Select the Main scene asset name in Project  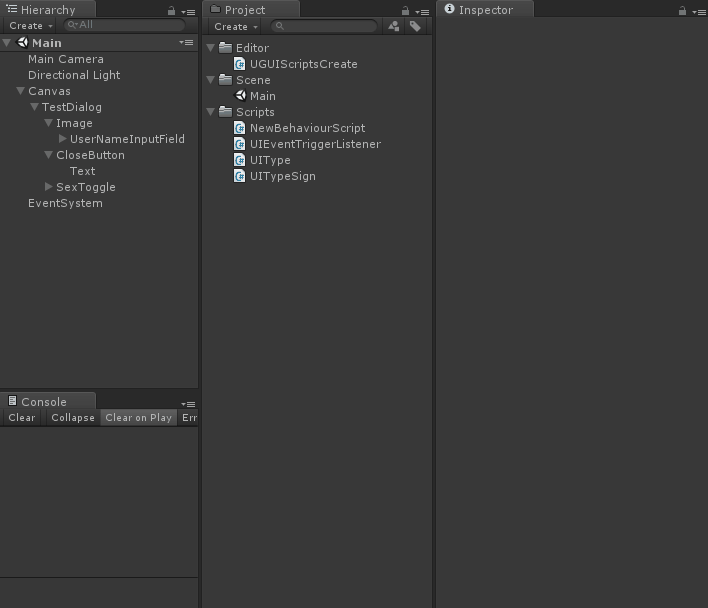click(x=263, y=96)
